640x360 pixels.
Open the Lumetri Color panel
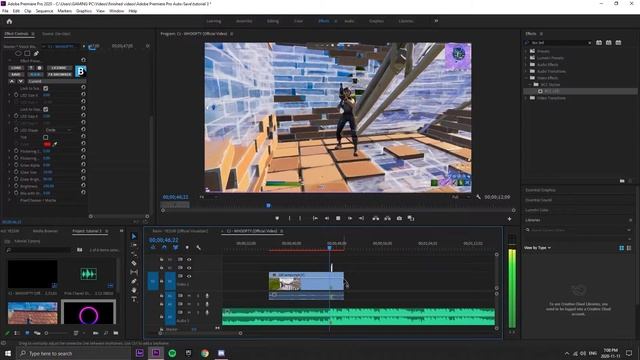[x=537, y=210]
